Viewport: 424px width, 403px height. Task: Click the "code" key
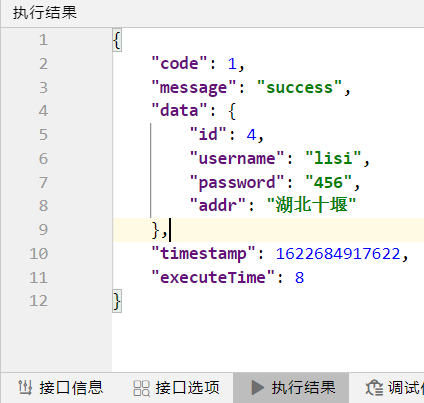pyautogui.click(x=180, y=63)
